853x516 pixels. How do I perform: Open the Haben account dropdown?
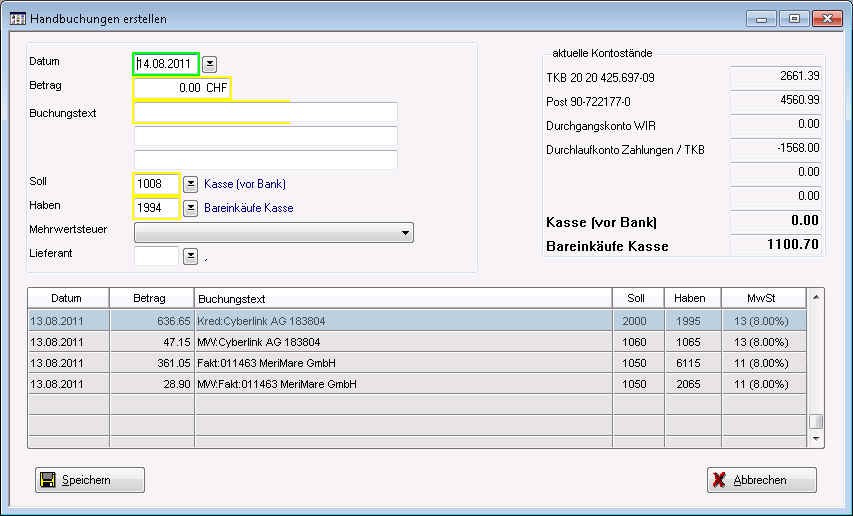click(190, 208)
